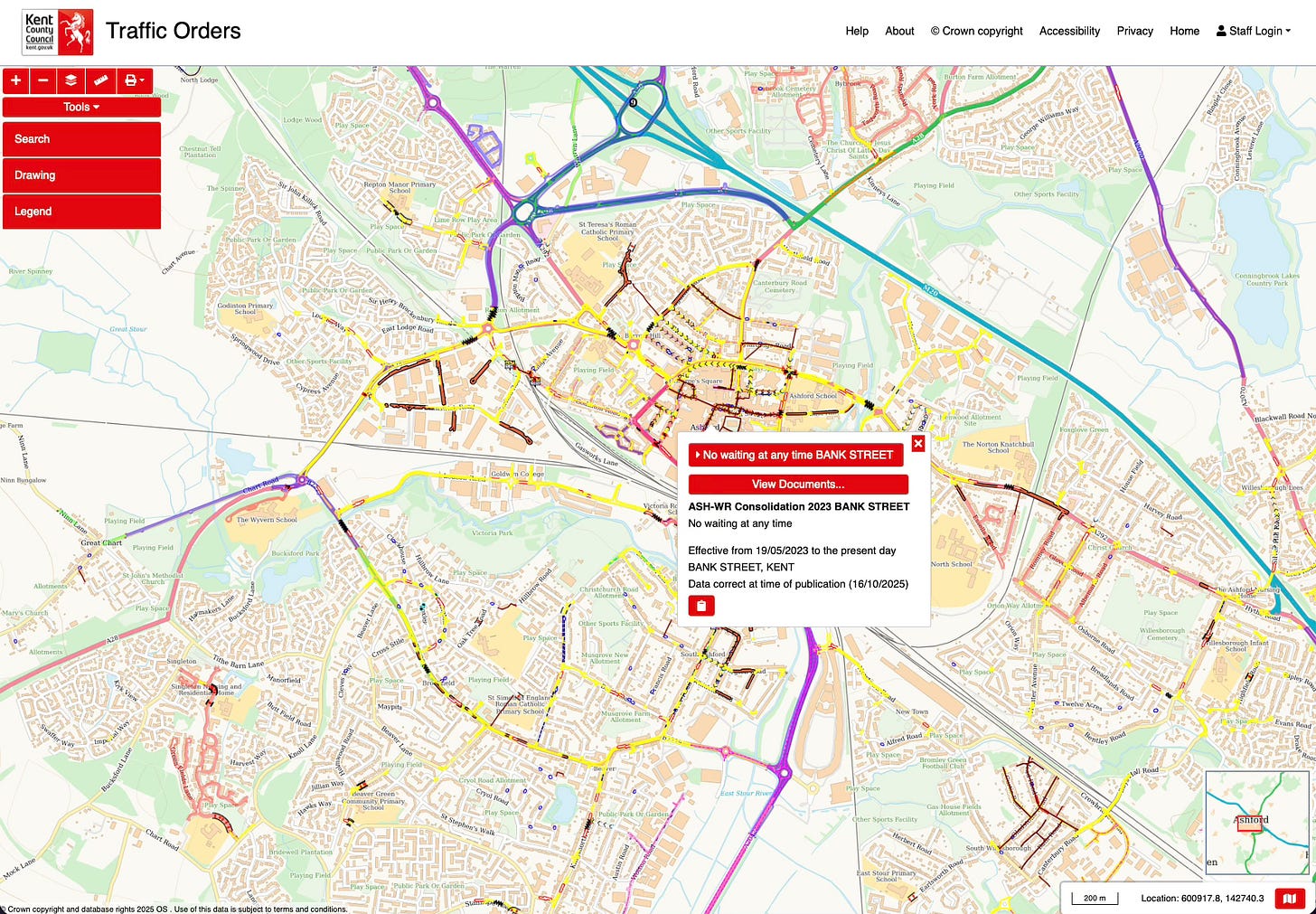1316x914 pixels.
Task: Click 'Effective from 19/05/2023 to the present day'
Action: (792, 551)
